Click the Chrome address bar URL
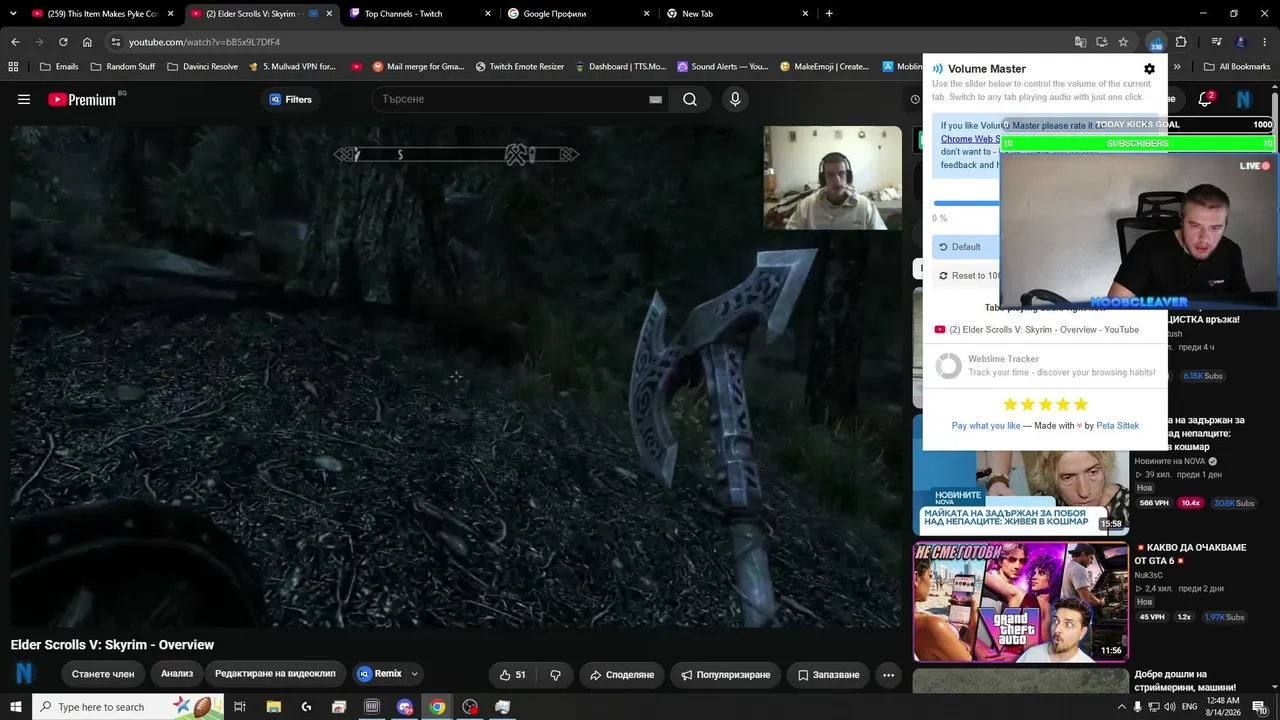This screenshot has width=1280, height=720. pyautogui.click(x=204, y=42)
